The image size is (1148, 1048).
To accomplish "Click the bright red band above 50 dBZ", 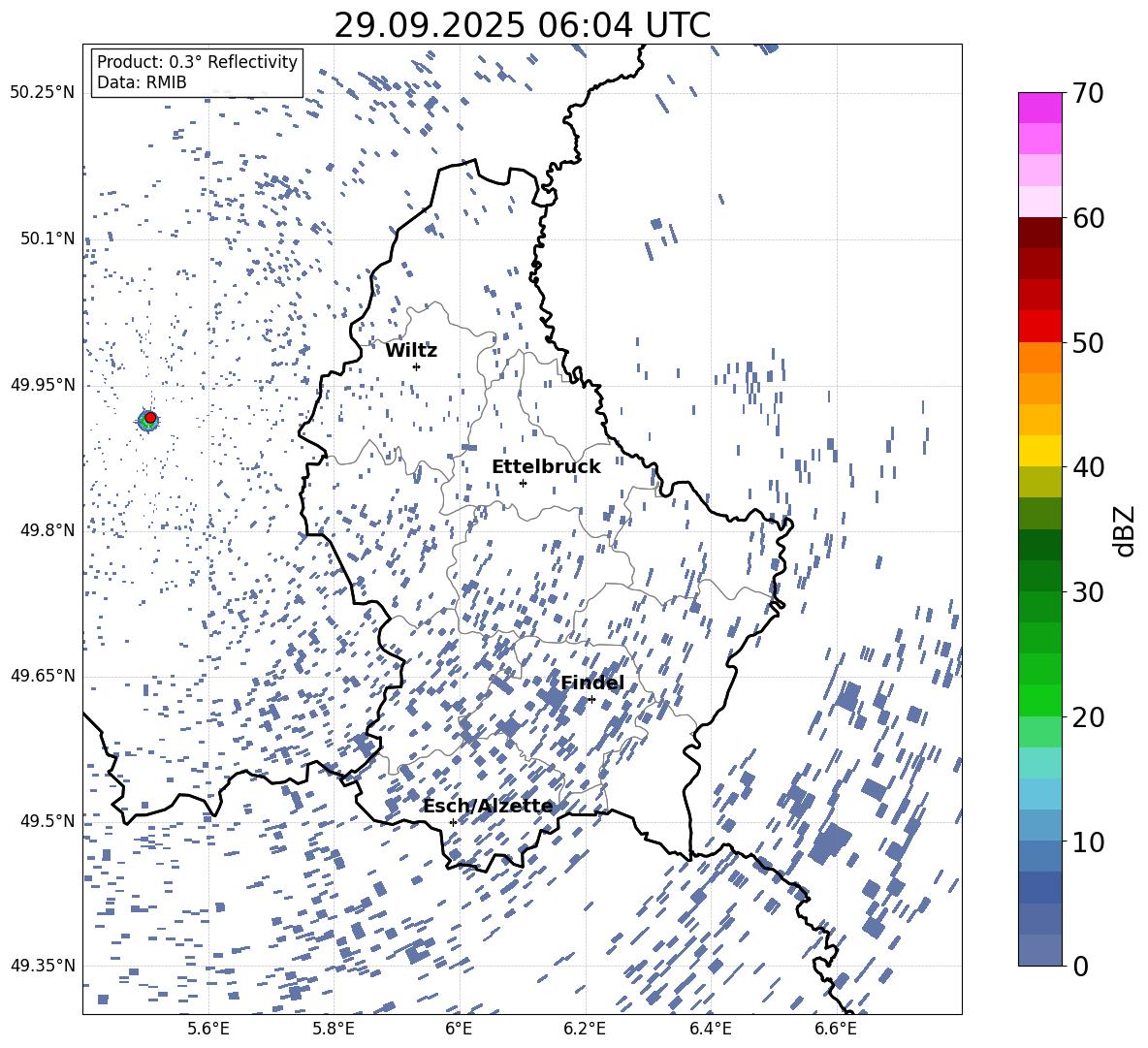I will pos(1039,327).
